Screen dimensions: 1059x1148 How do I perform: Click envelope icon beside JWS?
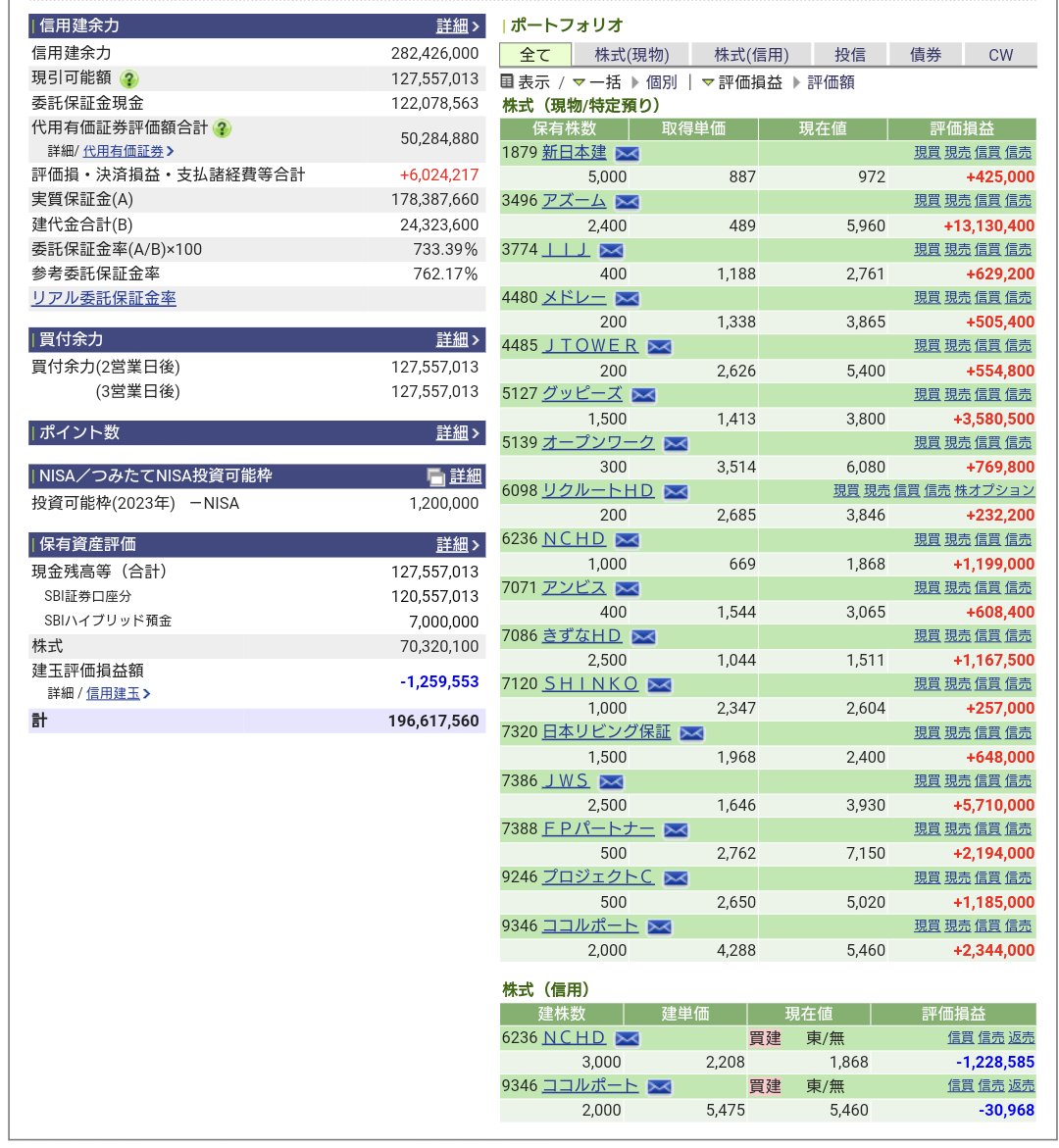click(611, 782)
